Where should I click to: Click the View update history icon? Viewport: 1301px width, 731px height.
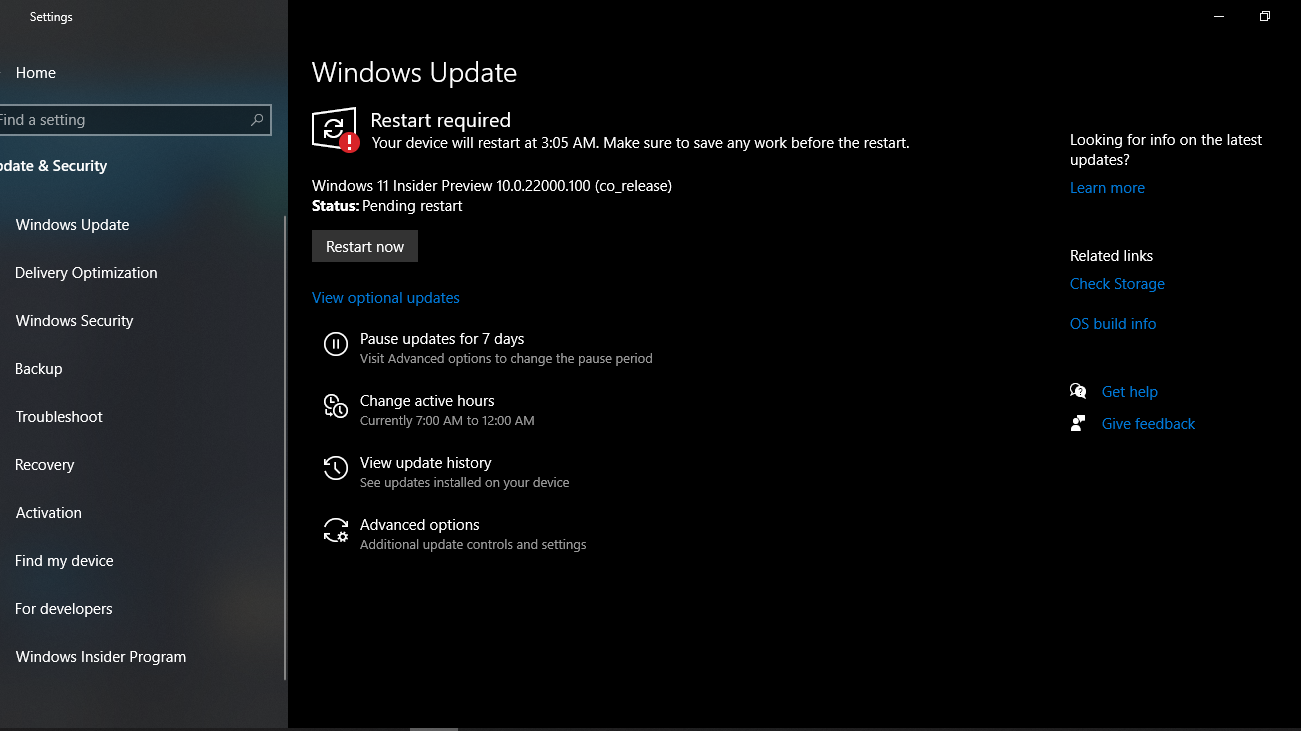[x=336, y=468]
